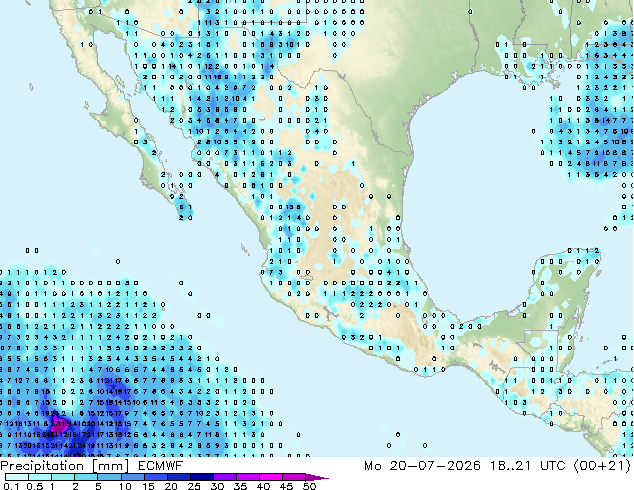Click the magenta precipitation maximum over the Pacific
This screenshot has height=490, width=634.
tap(58, 427)
